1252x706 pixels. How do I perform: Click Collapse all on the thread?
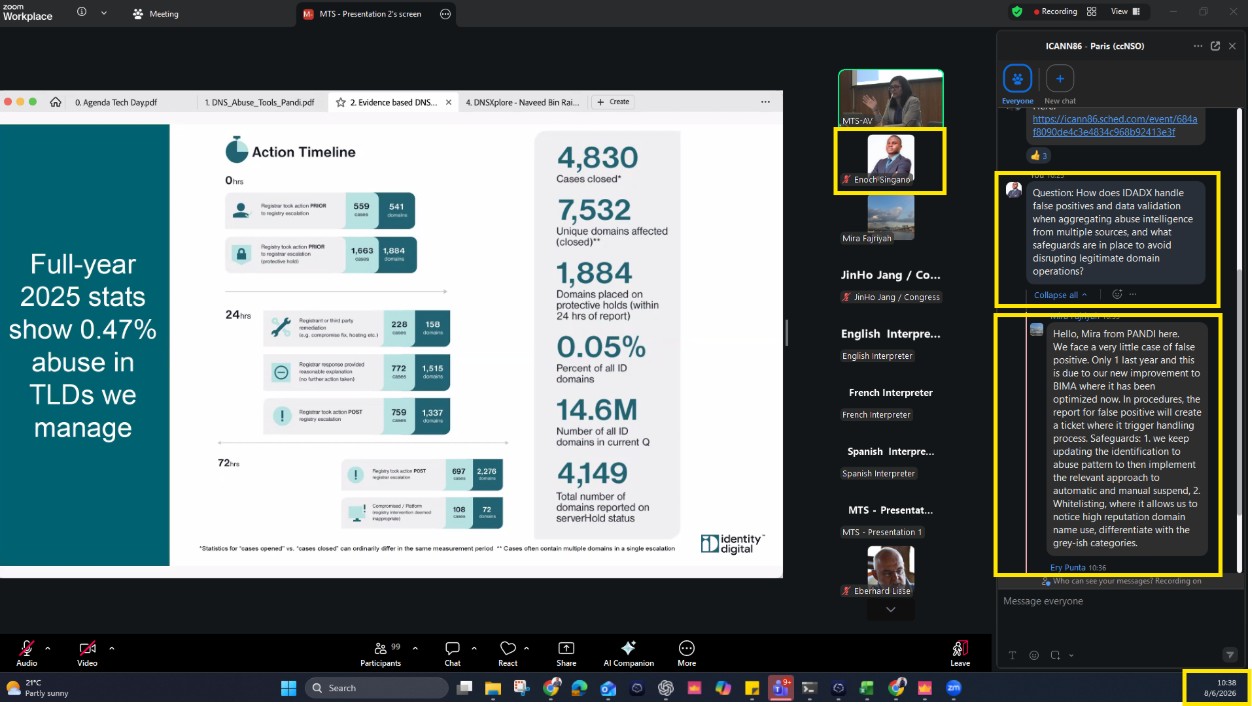click(1061, 295)
